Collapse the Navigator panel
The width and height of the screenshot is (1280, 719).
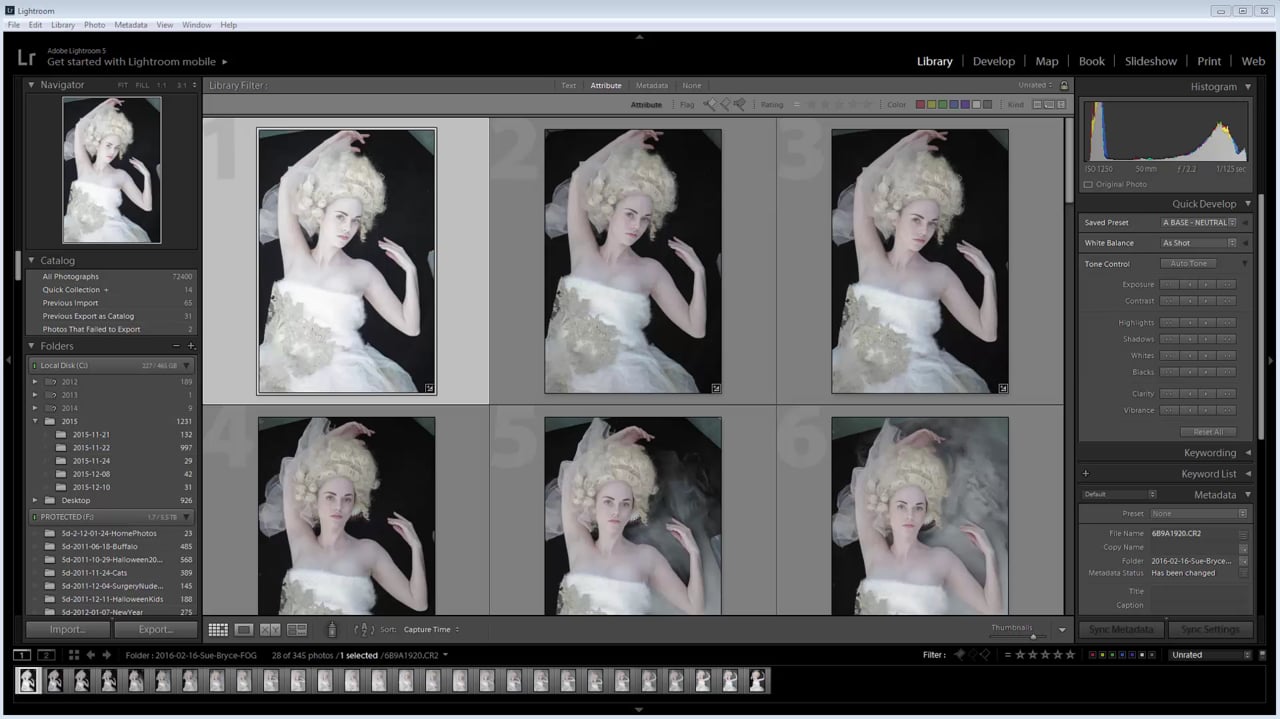point(31,85)
